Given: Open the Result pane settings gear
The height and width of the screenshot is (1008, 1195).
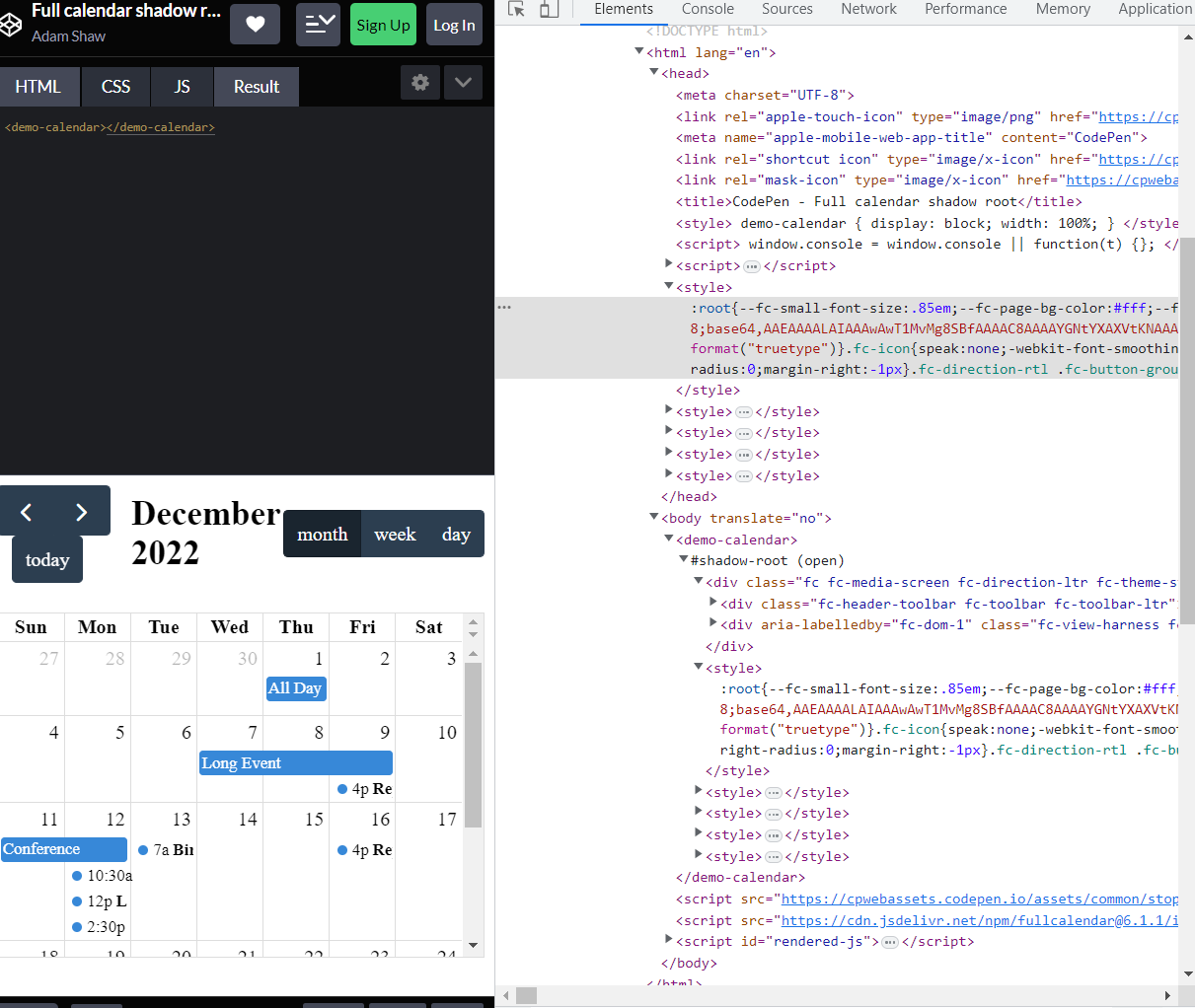Looking at the screenshot, I should pos(419,83).
